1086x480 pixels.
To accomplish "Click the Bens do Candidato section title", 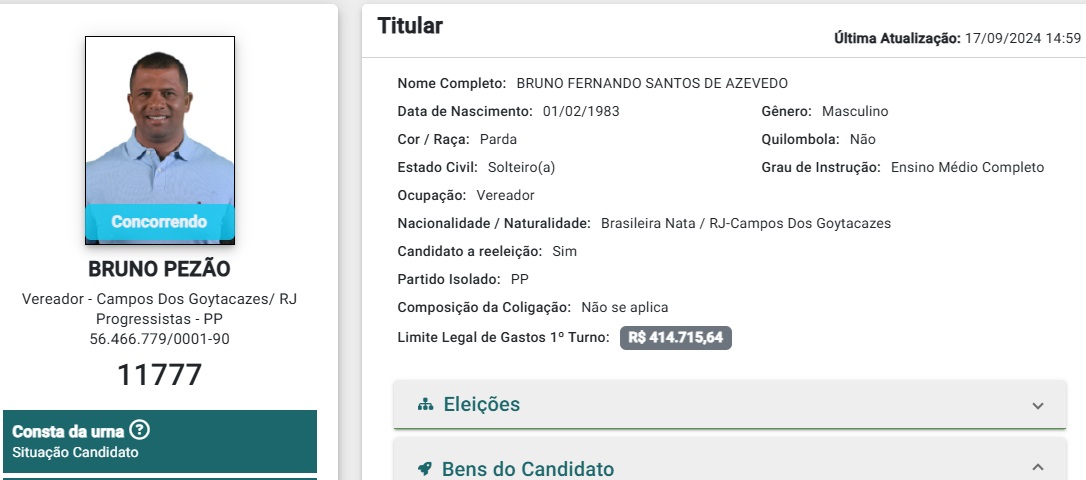I will 528,469.
